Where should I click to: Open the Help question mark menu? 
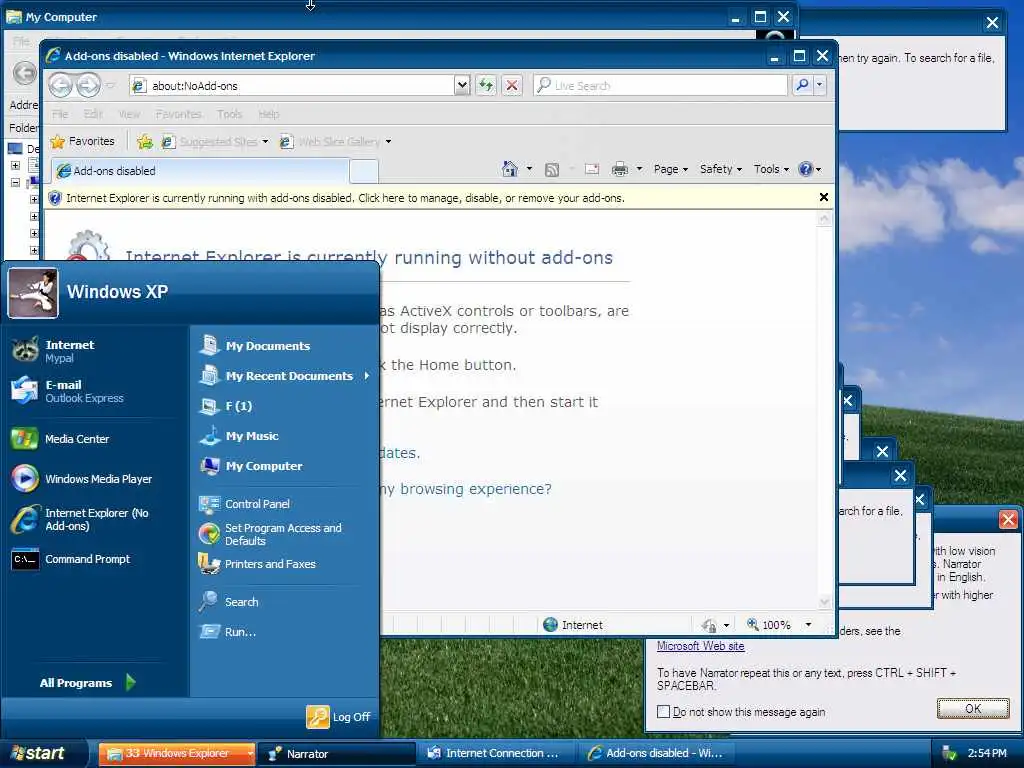click(810, 169)
